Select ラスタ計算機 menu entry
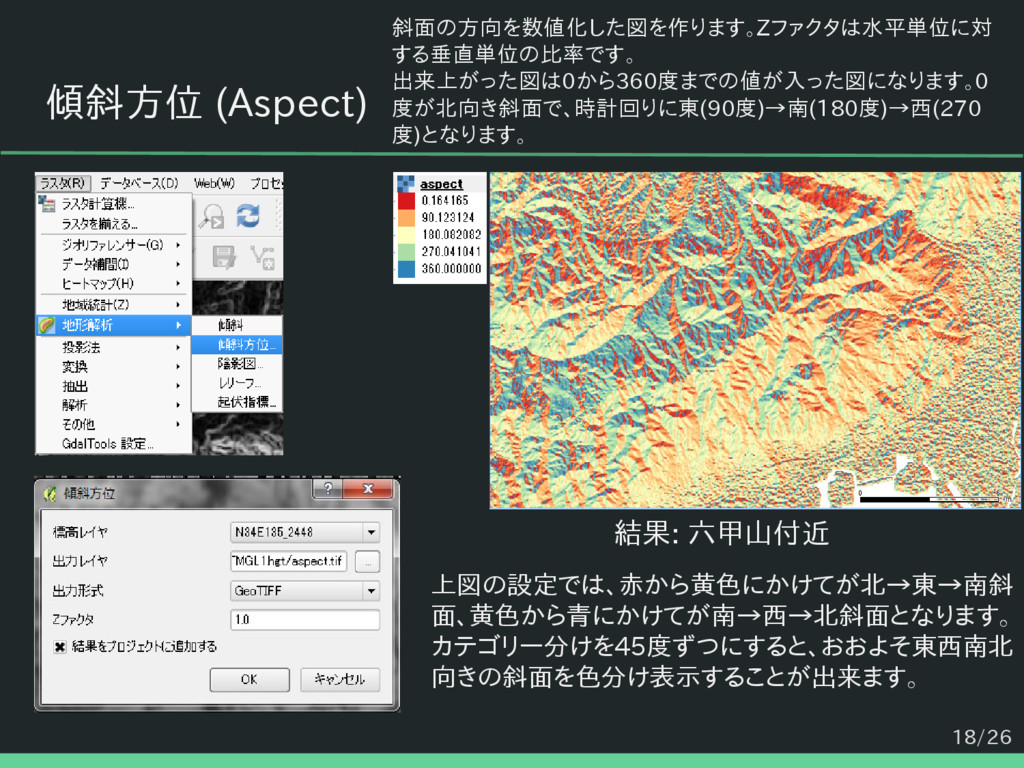 [x=114, y=204]
